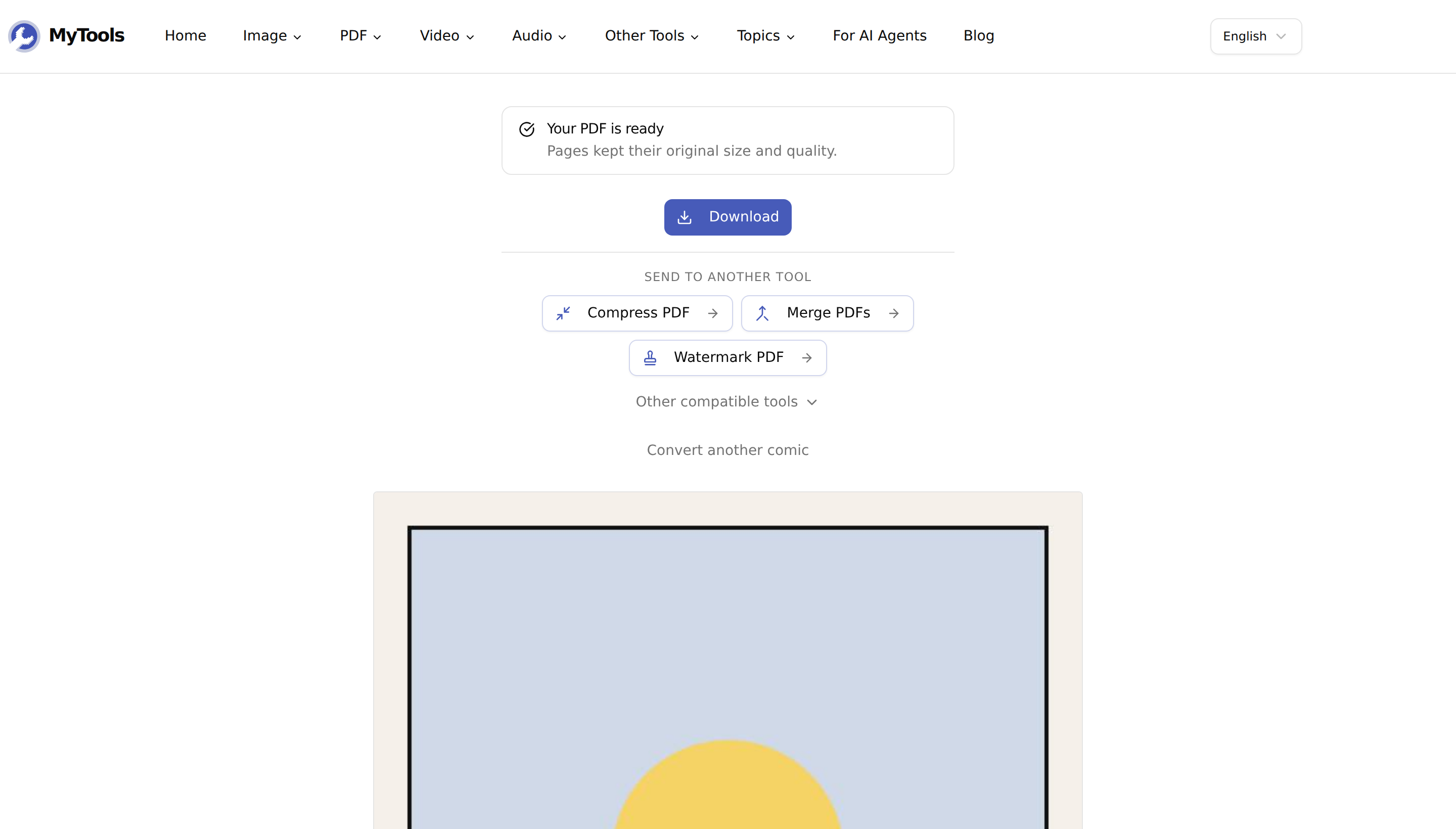Open the Image menu dropdown
Viewport: 1456px width, 829px height.
tap(271, 36)
